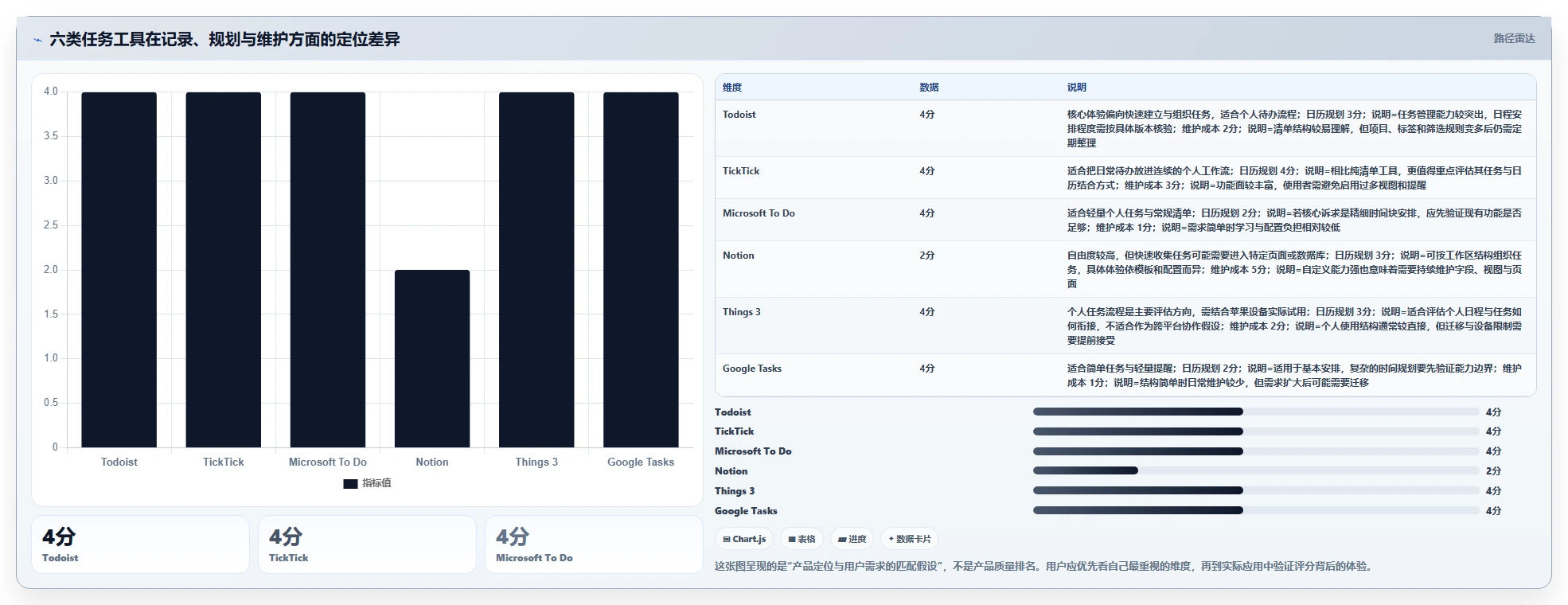Screen dimensions: 1568x605
Task: Click the Microsoft To Do progress bar
Action: pos(1256,451)
